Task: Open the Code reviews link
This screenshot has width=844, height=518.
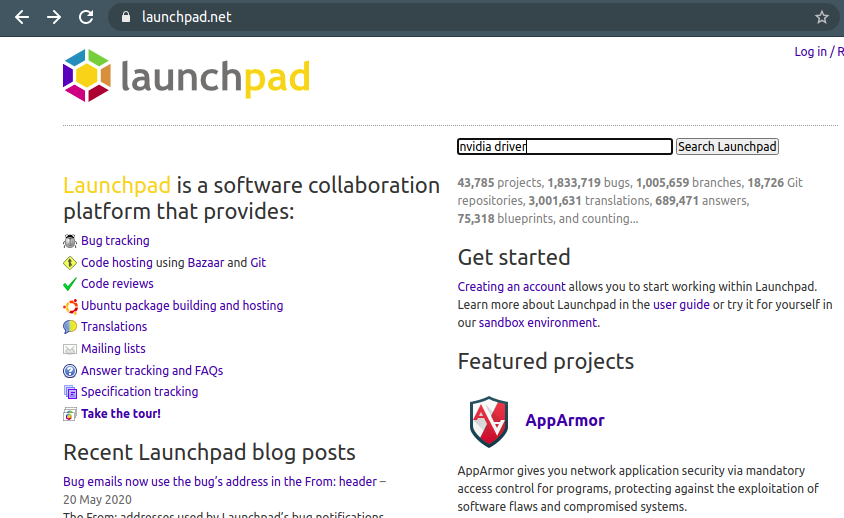Action: (117, 283)
